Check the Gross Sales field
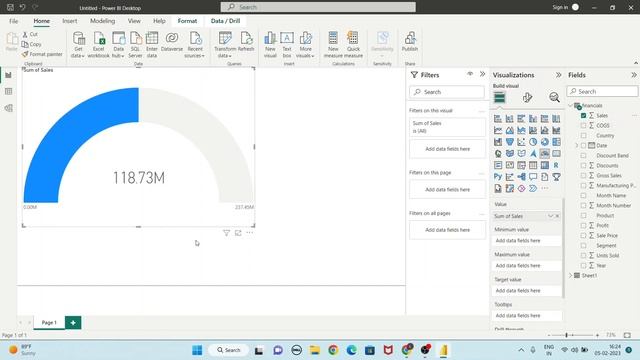The height and width of the screenshot is (360, 640). [584, 176]
